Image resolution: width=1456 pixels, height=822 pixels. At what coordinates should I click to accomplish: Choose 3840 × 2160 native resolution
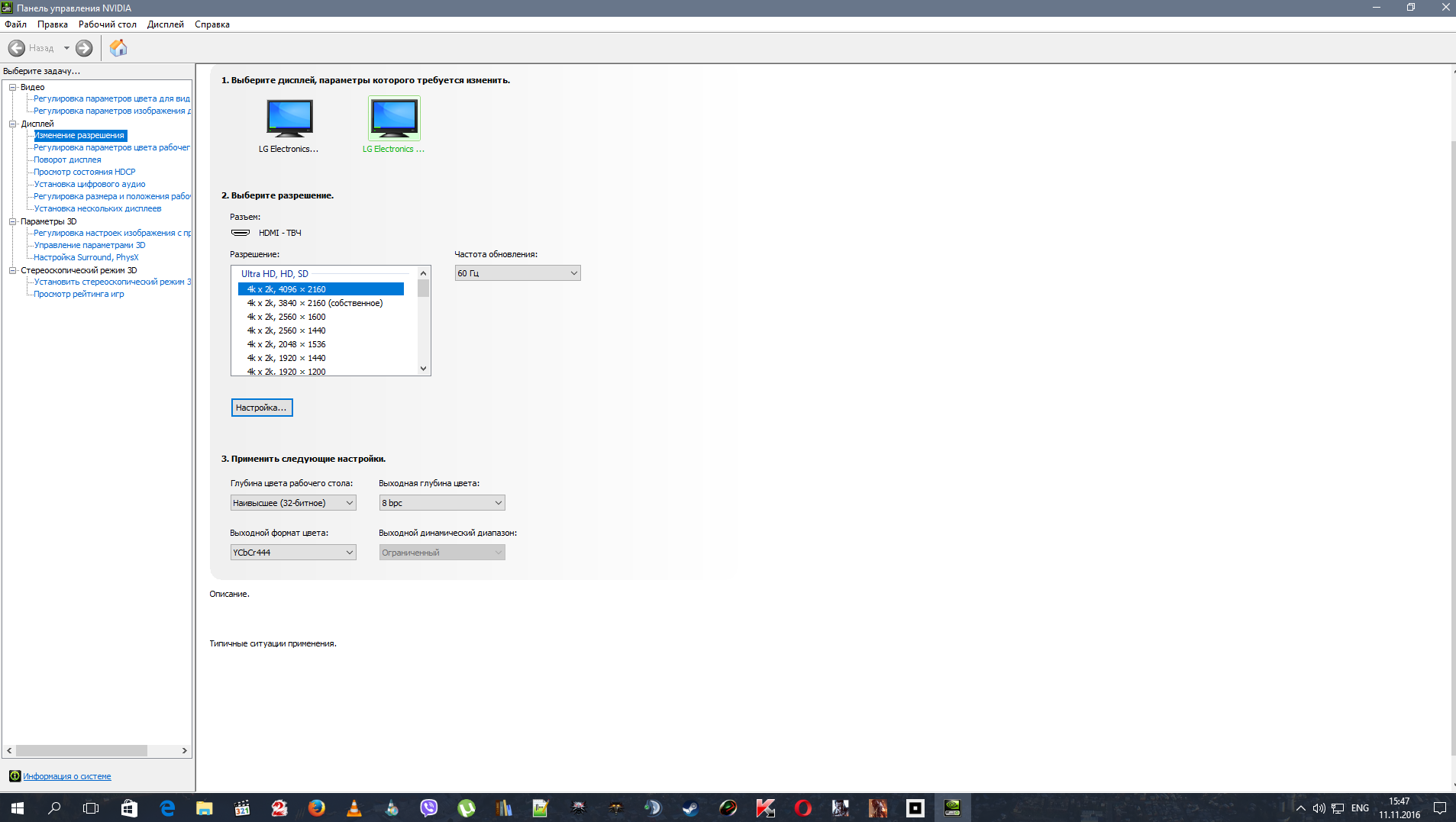click(315, 303)
